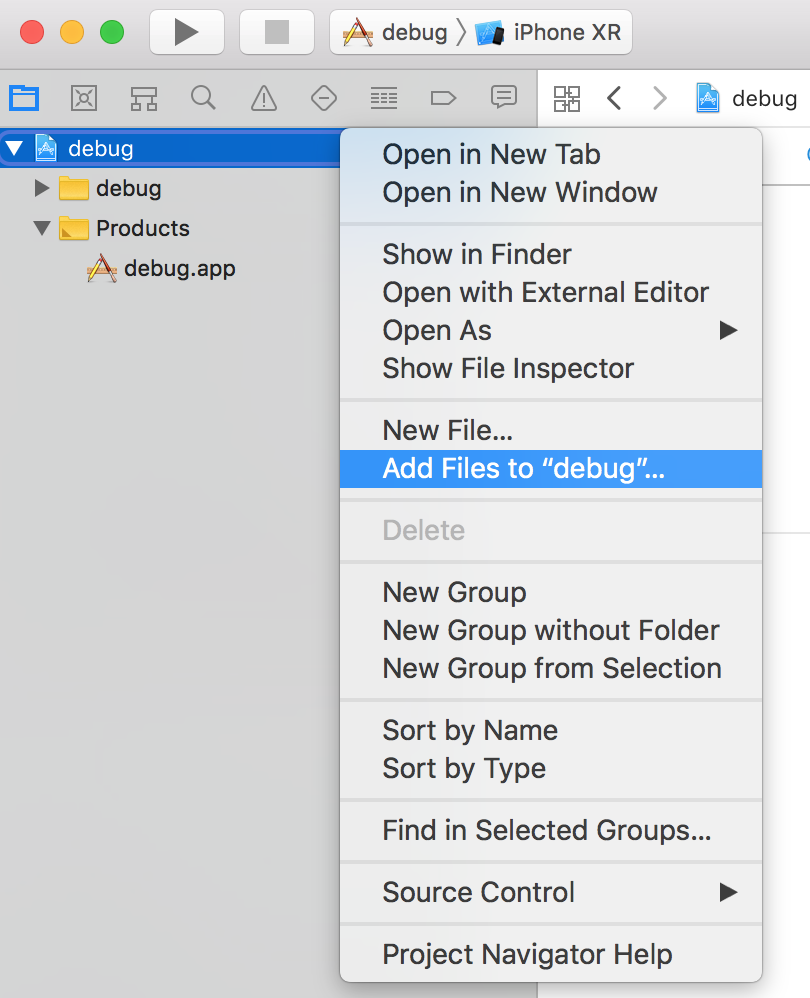Select the Source Control navigator icon
The image size is (810, 998).
(x=83, y=98)
